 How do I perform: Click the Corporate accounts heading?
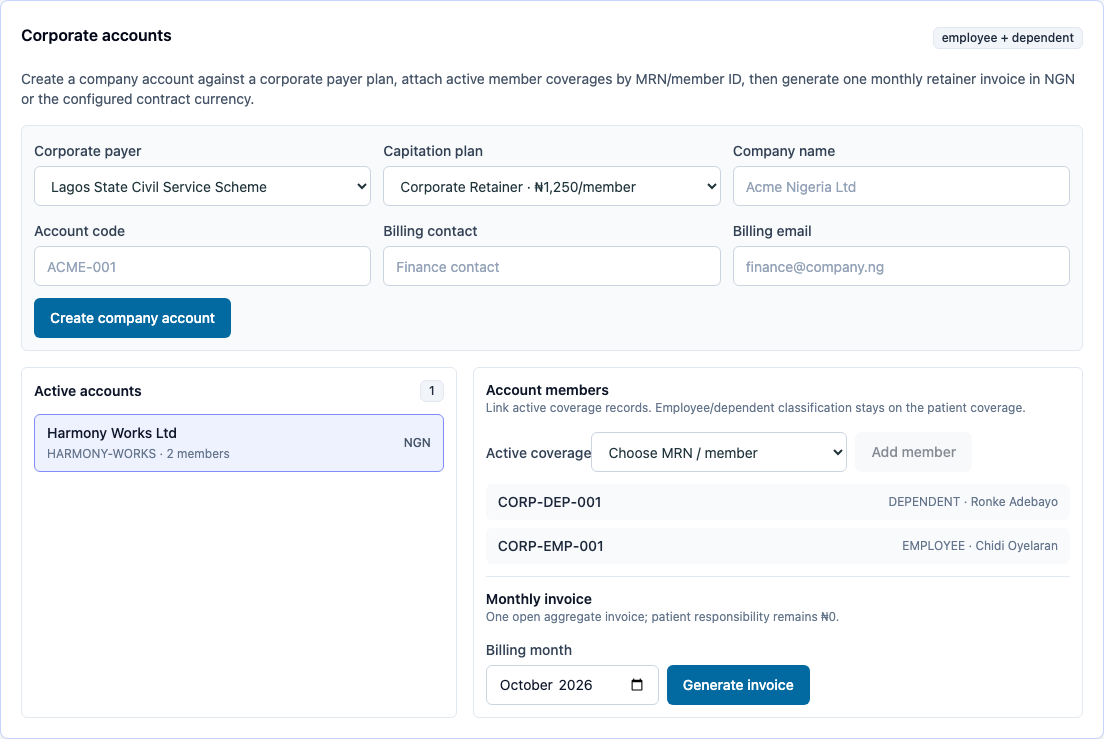96,36
